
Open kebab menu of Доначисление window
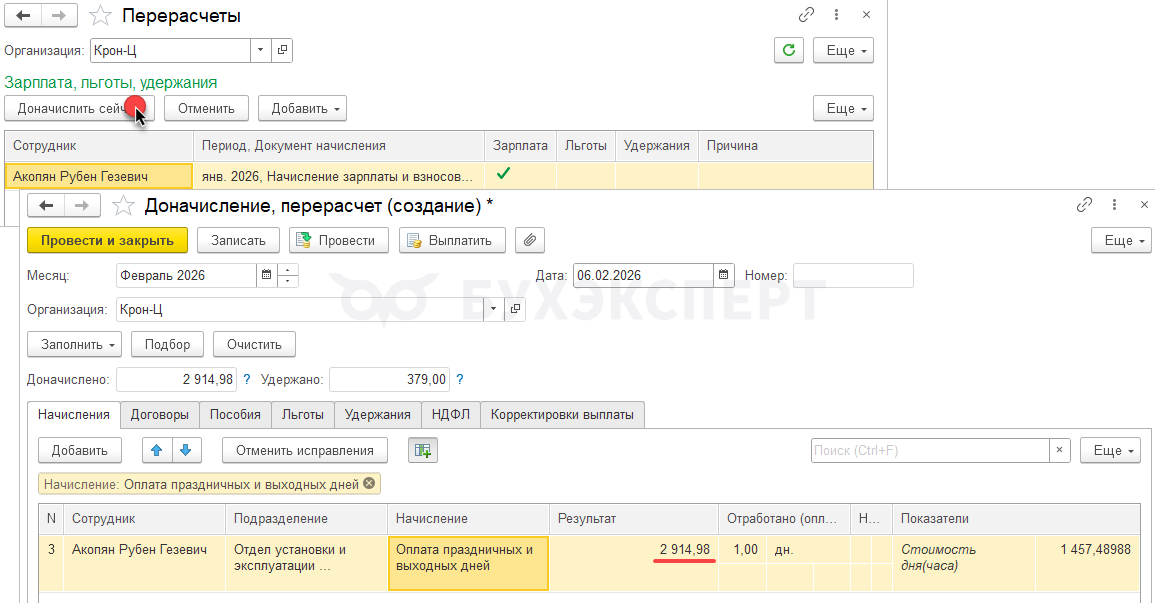[1114, 205]
